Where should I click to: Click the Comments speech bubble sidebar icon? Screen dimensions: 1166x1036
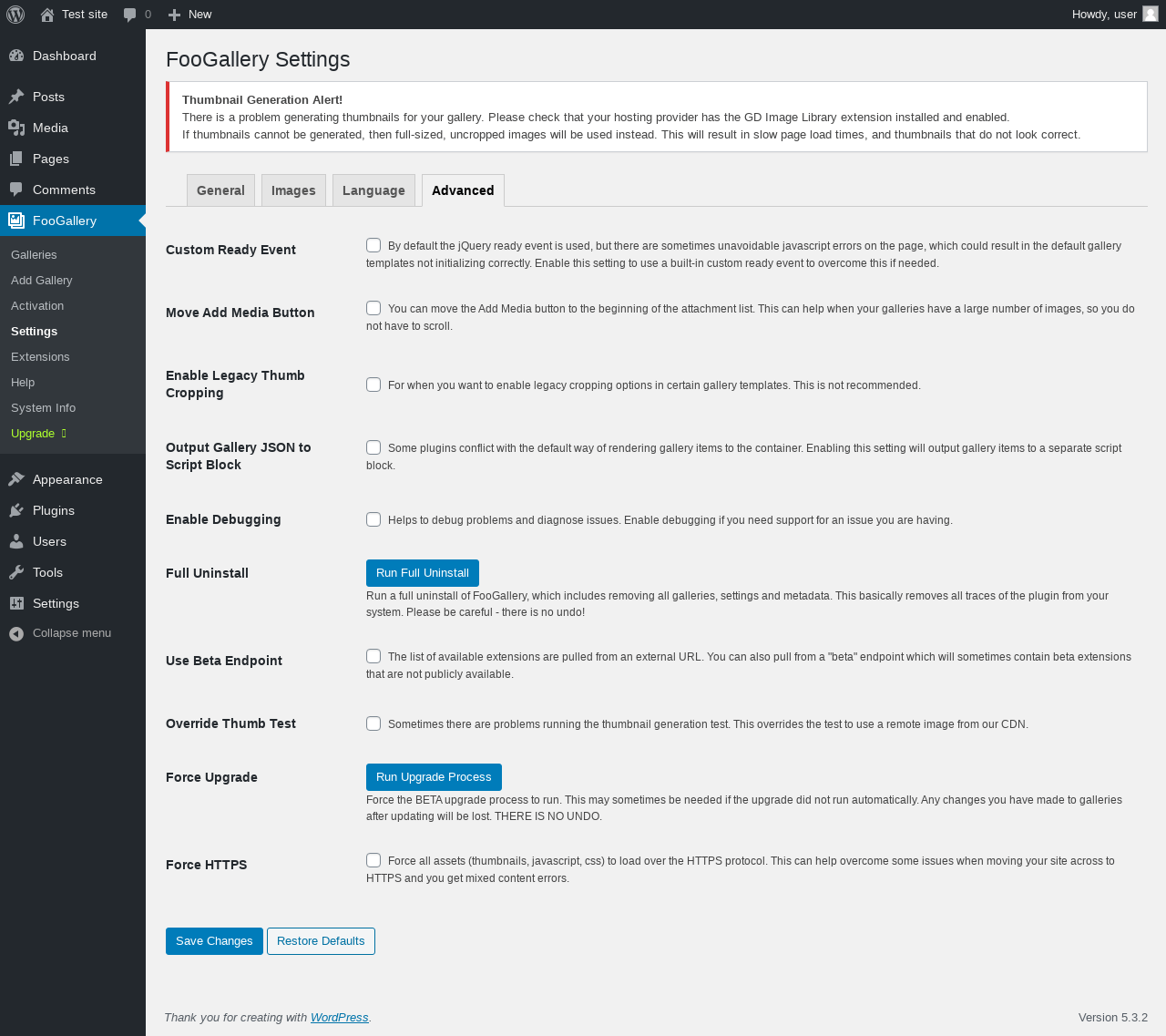click(x=16, y=190)
